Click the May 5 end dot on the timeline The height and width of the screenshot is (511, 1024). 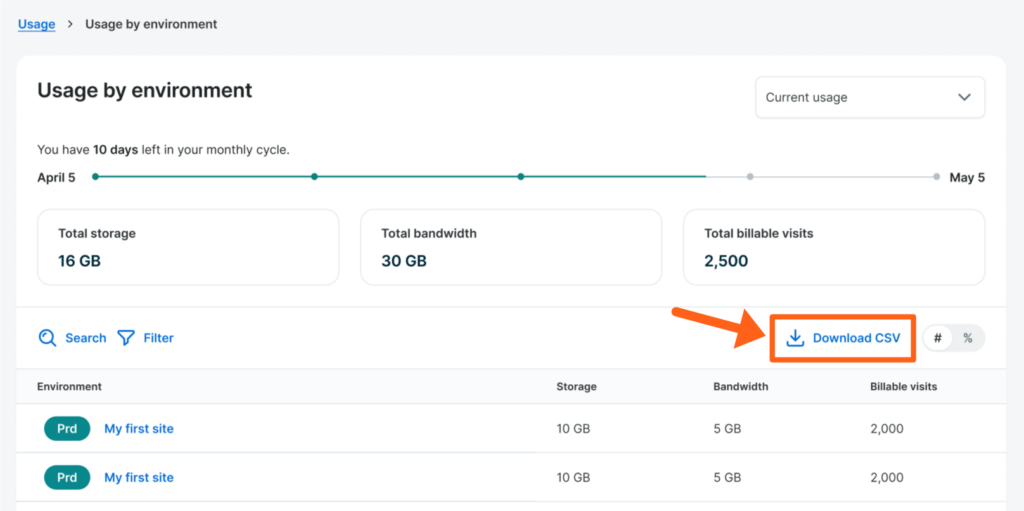tap(936, 177)
